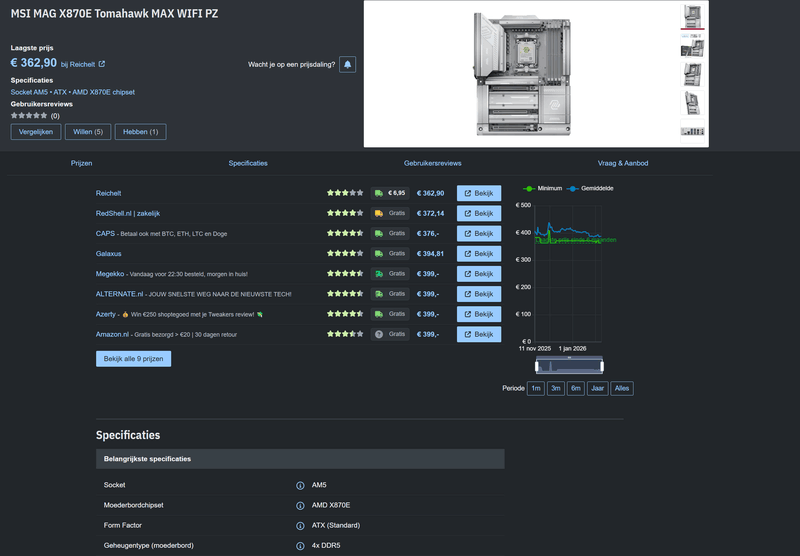Click Bekijk alle 9 prijzen button
800x556 pixels.
(133, 359)
